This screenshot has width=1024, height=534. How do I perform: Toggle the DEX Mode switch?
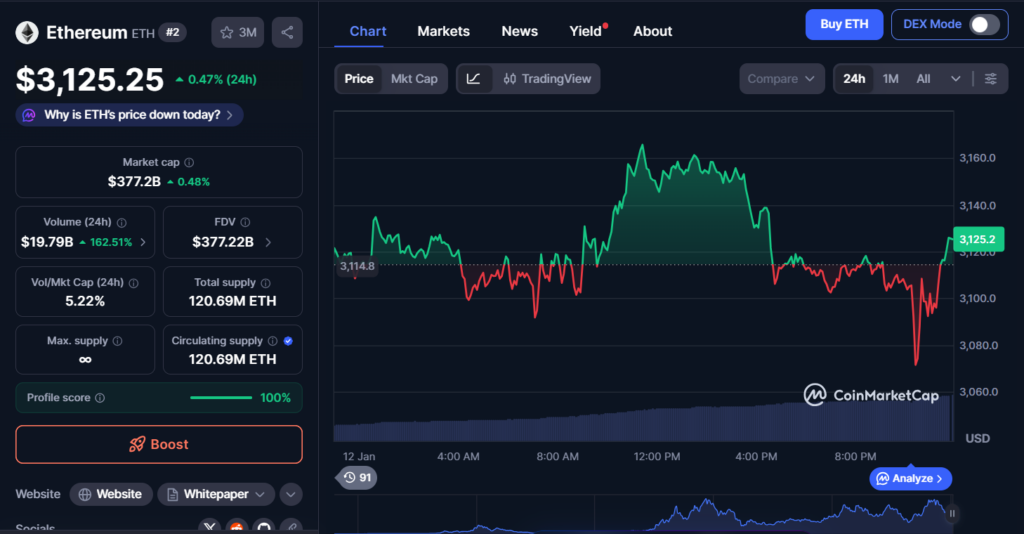click(984, 24)
